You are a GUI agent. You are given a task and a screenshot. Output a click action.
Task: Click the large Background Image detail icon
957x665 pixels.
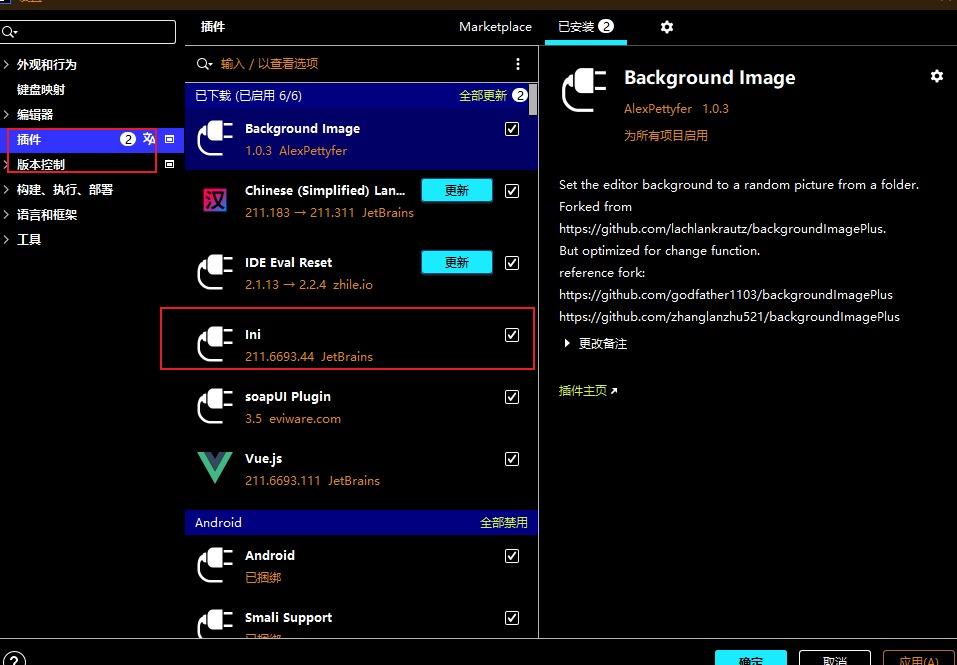[584, 90]
